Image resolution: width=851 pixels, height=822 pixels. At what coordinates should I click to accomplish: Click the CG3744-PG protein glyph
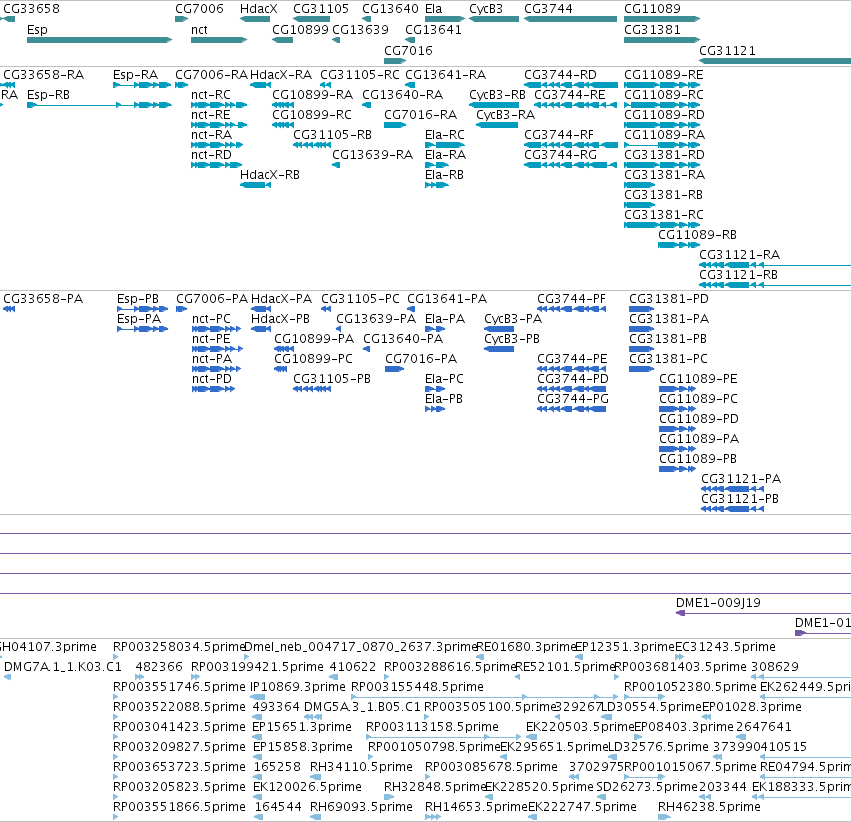[571, 409]
